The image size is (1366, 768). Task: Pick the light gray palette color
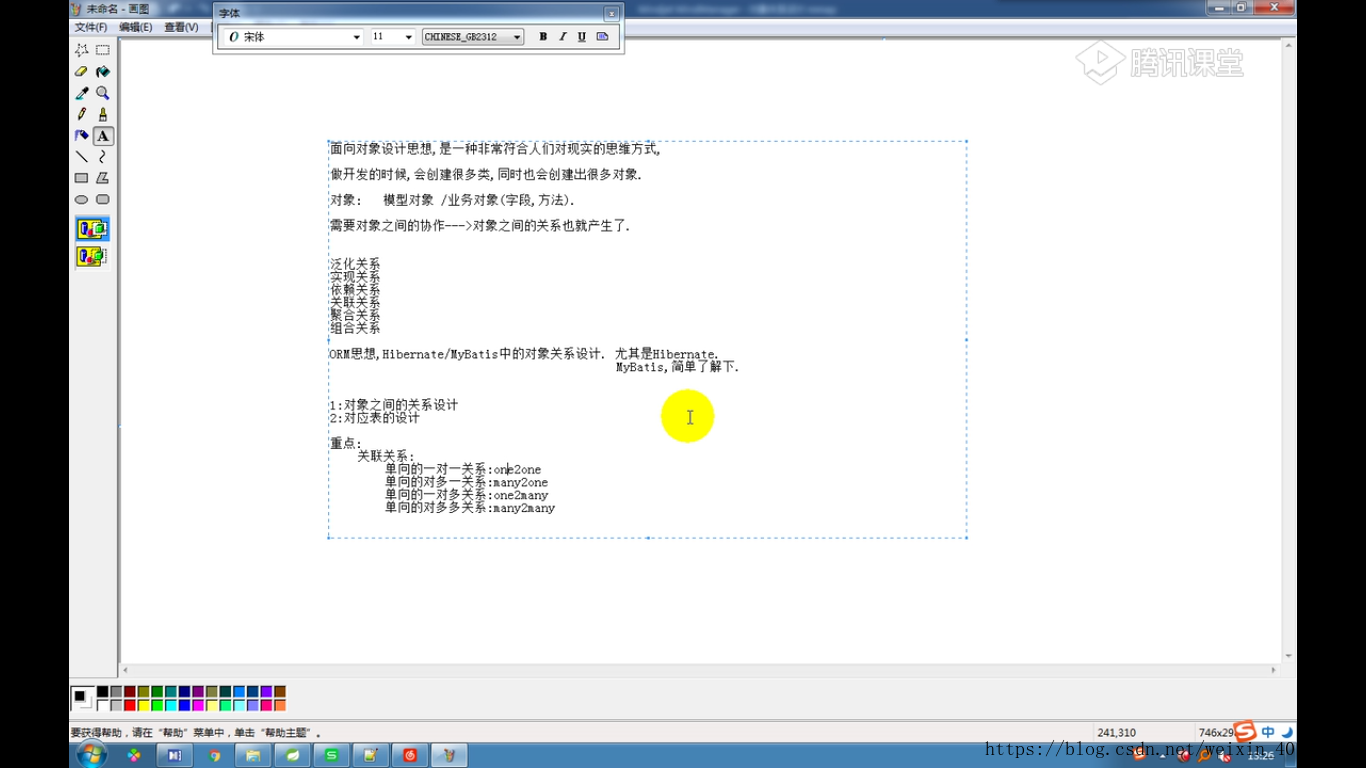coord(116,706)
